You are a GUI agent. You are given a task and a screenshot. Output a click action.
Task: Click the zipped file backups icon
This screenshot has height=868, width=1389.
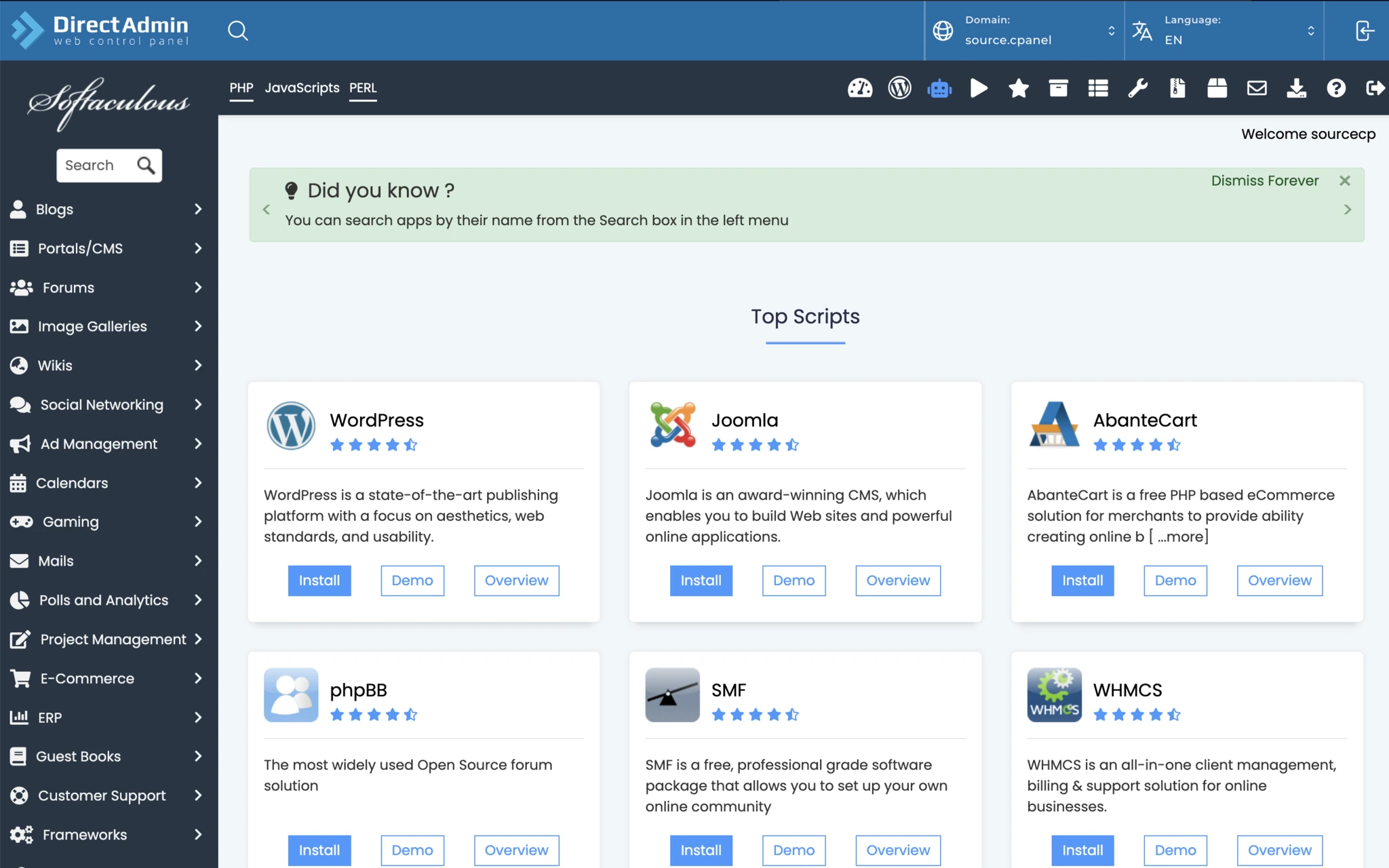coord(1177,88)
